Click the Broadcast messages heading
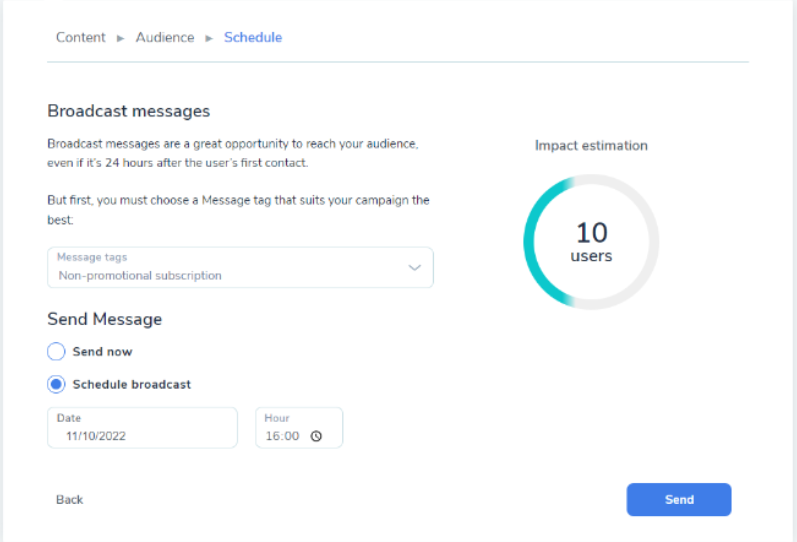Viewport: 797px width, 542px height. tap(129, 111)
